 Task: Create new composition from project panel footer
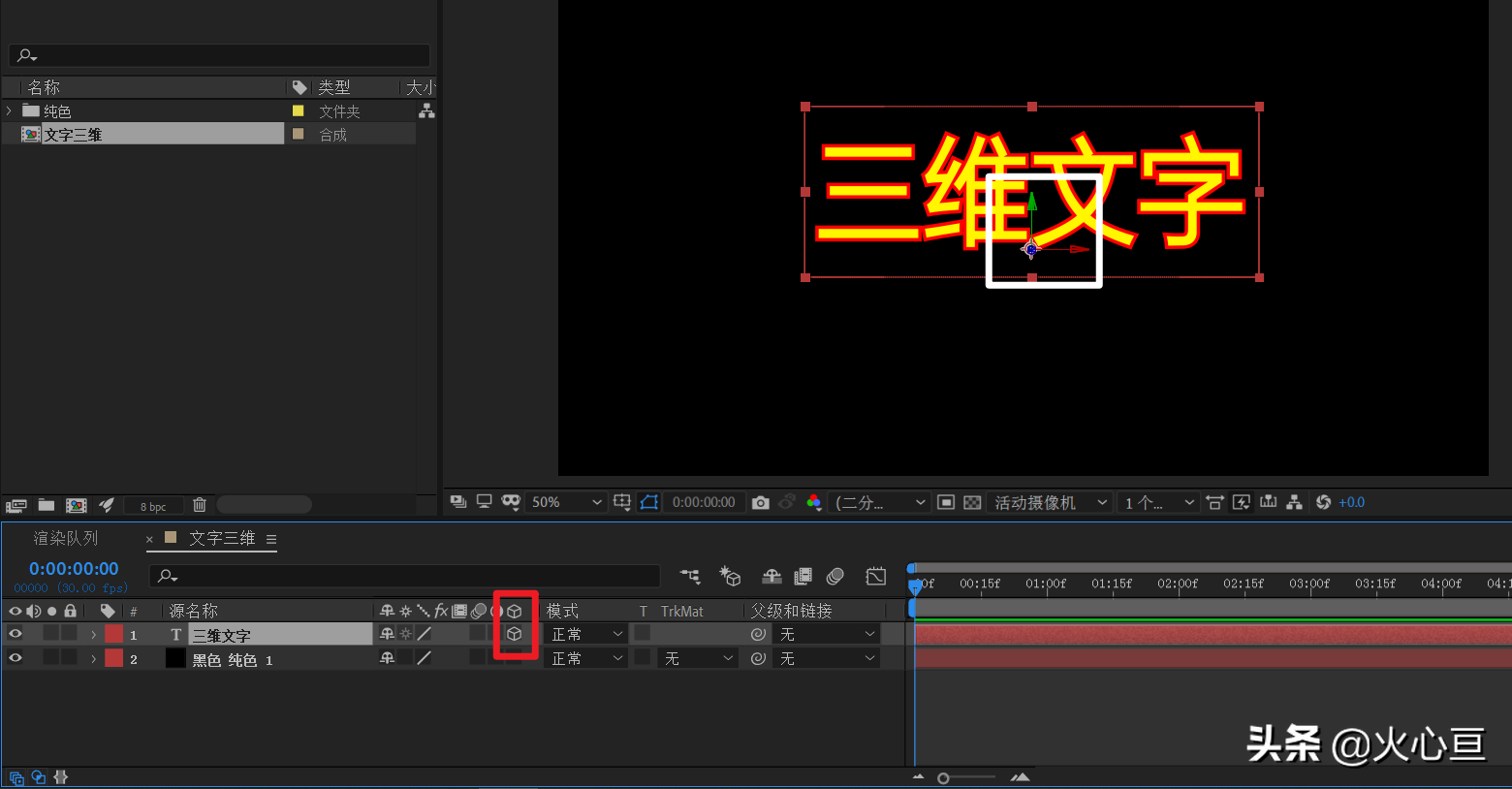pyautogui.click(x=77, y=505)
